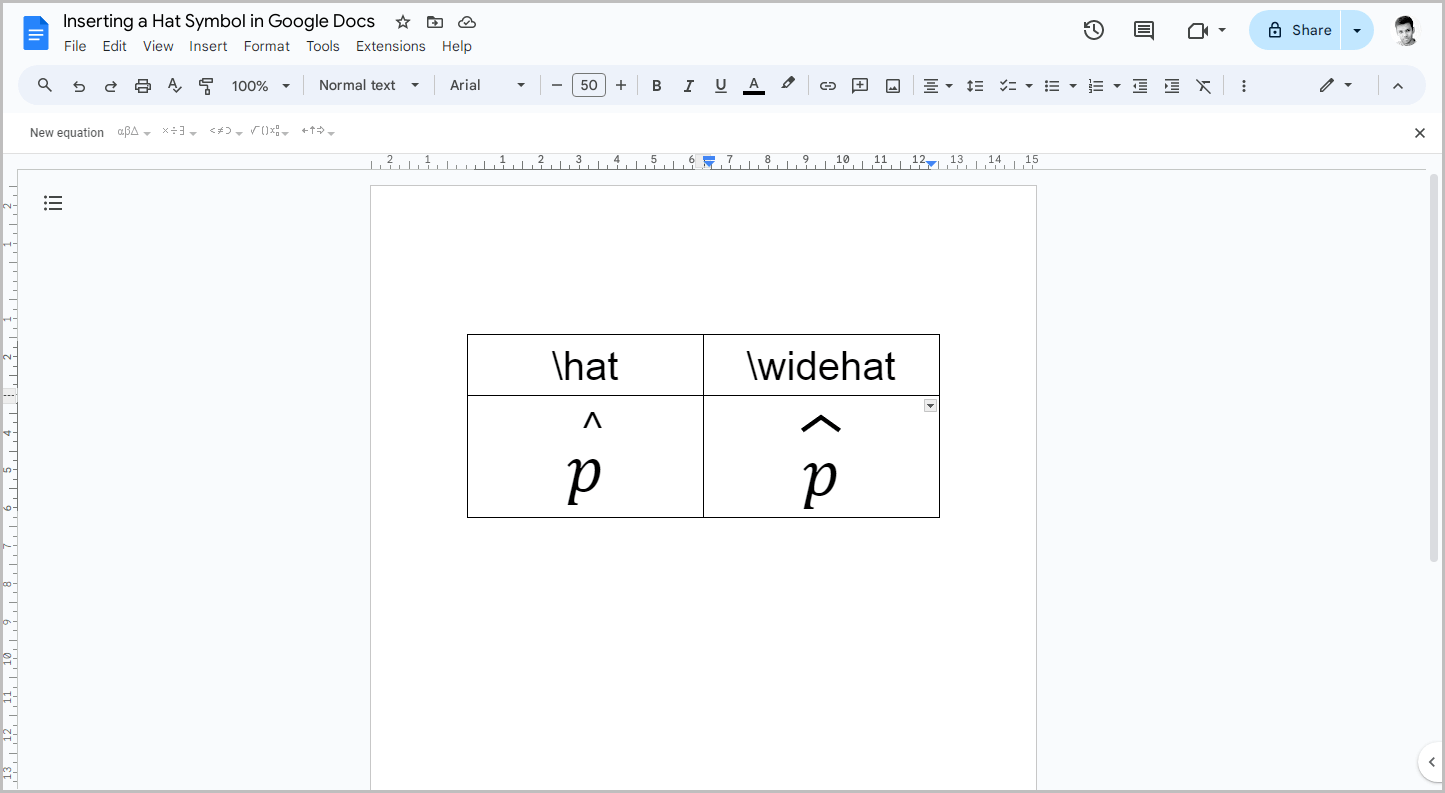Select the Insert image icon
Image resolution: width=1445 pixels, height=793 pixels.
(x=891, y=85)
